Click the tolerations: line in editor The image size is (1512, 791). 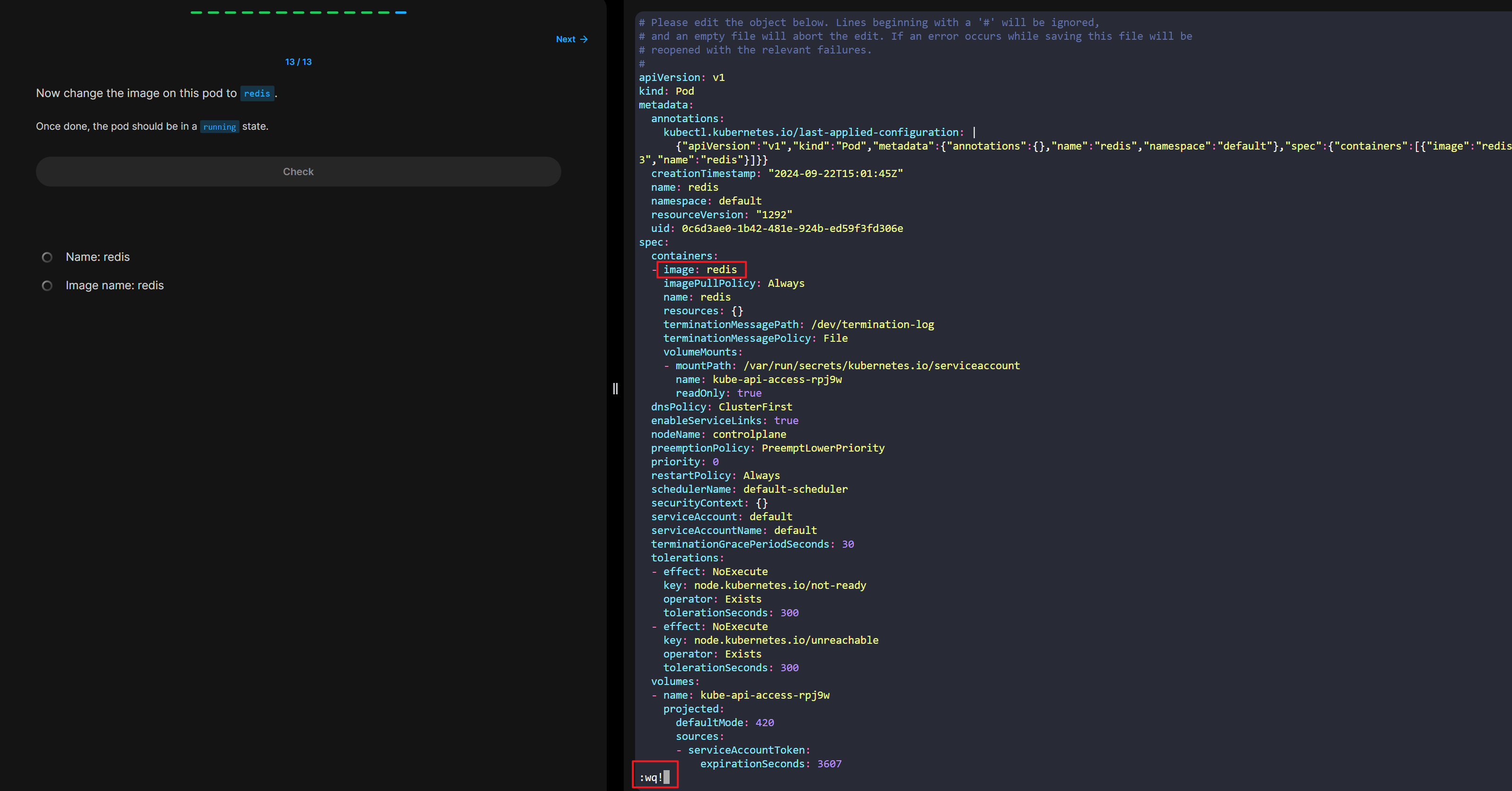(687, 558)
